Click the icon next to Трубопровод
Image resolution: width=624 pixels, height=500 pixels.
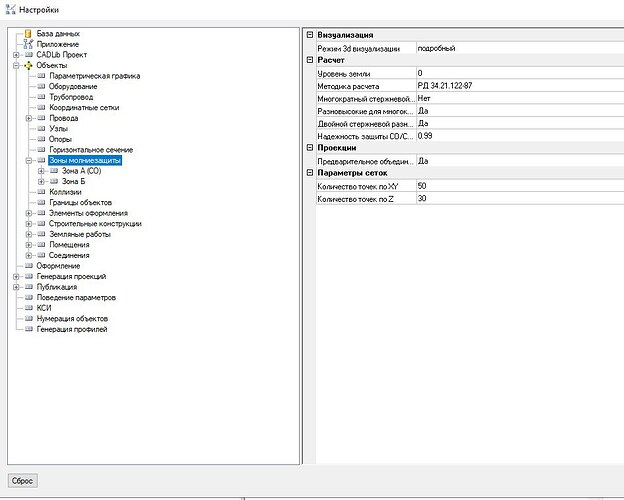(41, 97)
